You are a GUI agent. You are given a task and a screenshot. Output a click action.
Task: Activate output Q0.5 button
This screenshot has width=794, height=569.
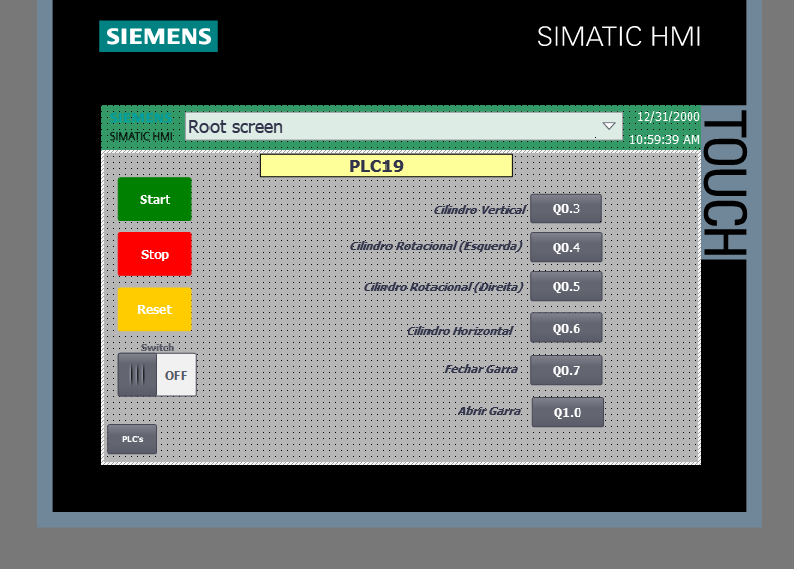(566, 287)
